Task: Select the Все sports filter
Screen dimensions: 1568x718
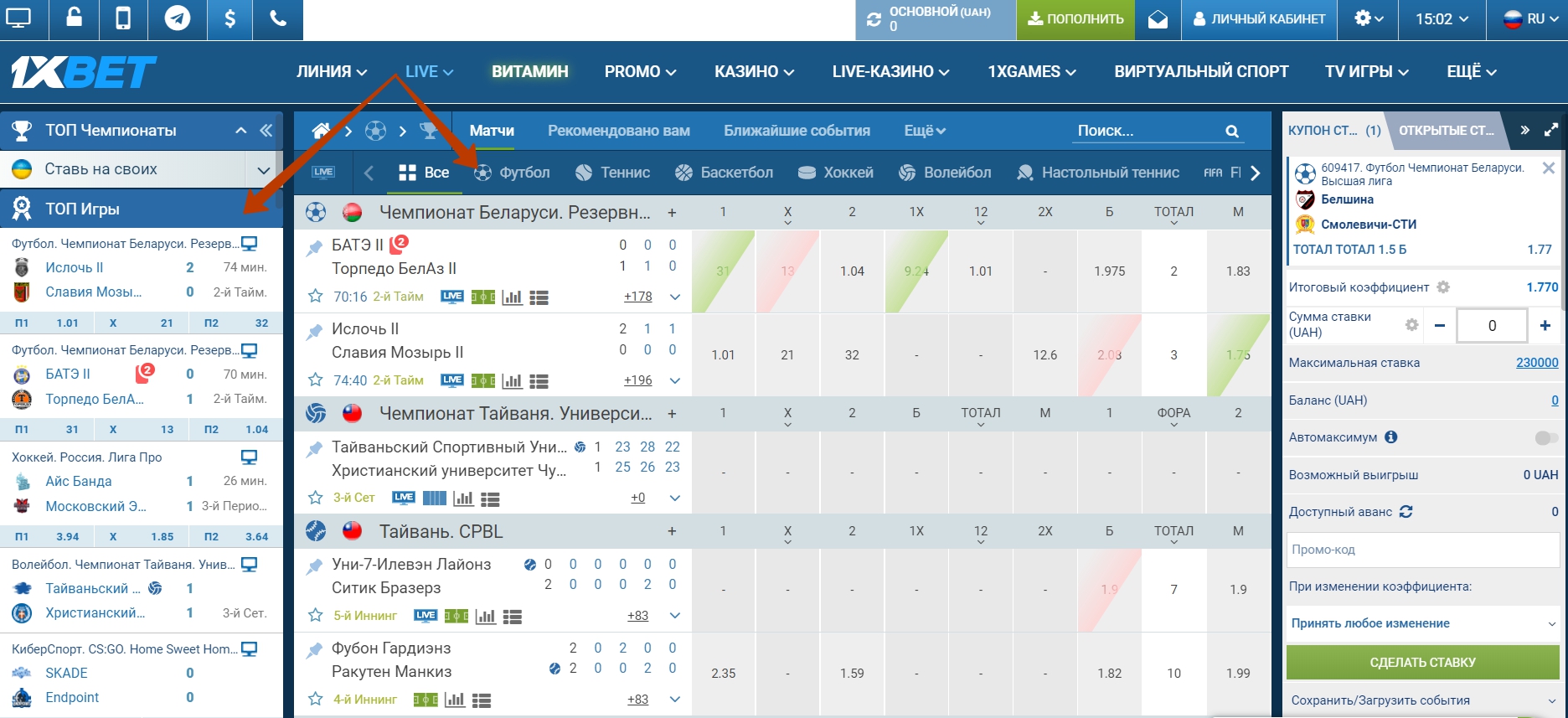Action: [424, 173]
